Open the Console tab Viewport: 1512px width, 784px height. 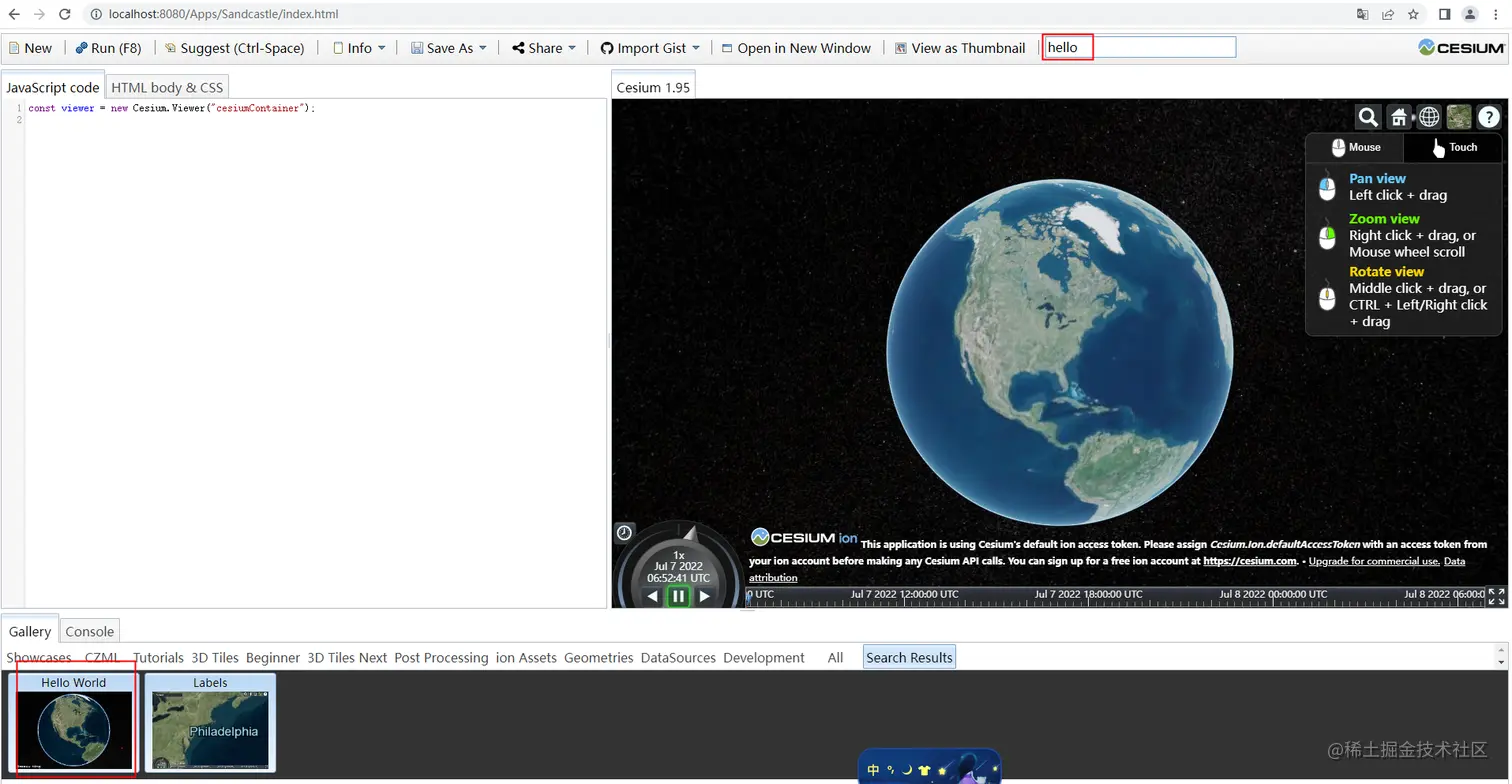90,631
